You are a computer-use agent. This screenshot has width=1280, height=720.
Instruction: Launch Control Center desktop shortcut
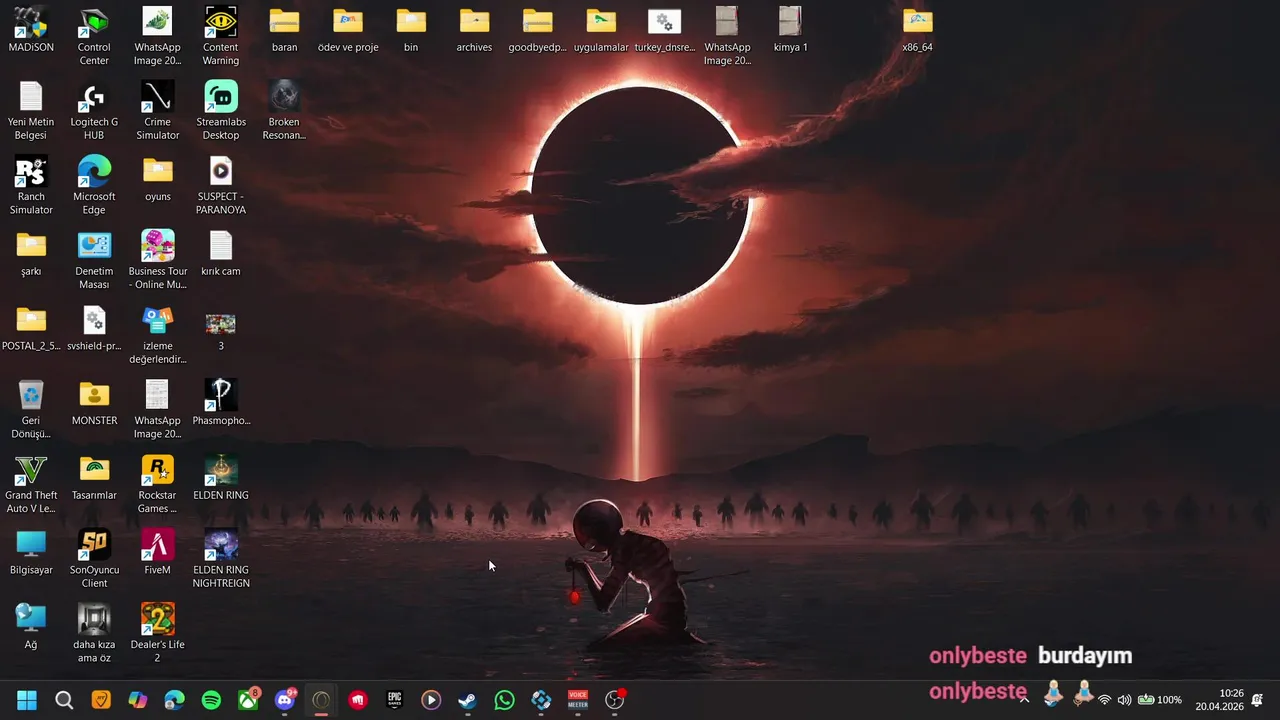point(94,37)
